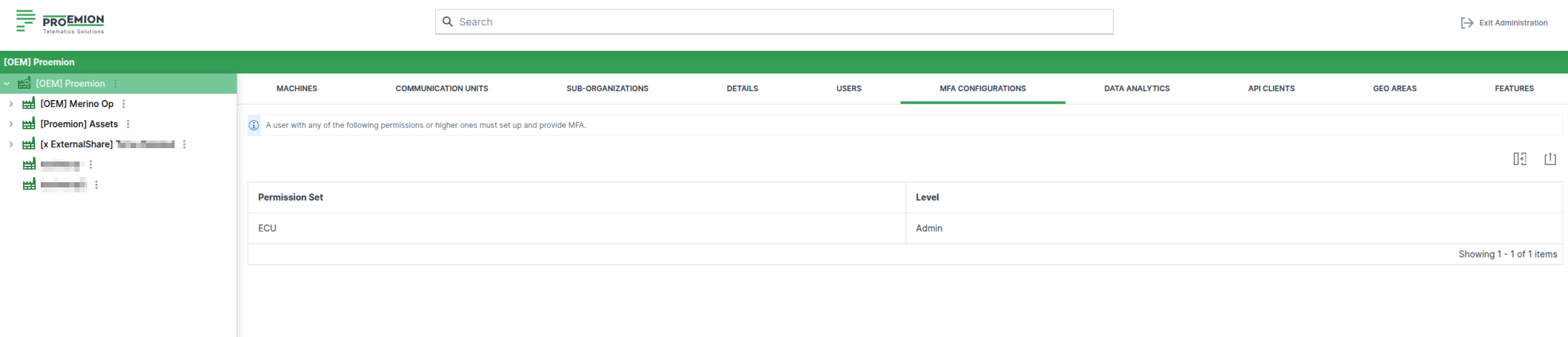
Task: Open the Communication Units tab
Action: [x=441, y=89]
